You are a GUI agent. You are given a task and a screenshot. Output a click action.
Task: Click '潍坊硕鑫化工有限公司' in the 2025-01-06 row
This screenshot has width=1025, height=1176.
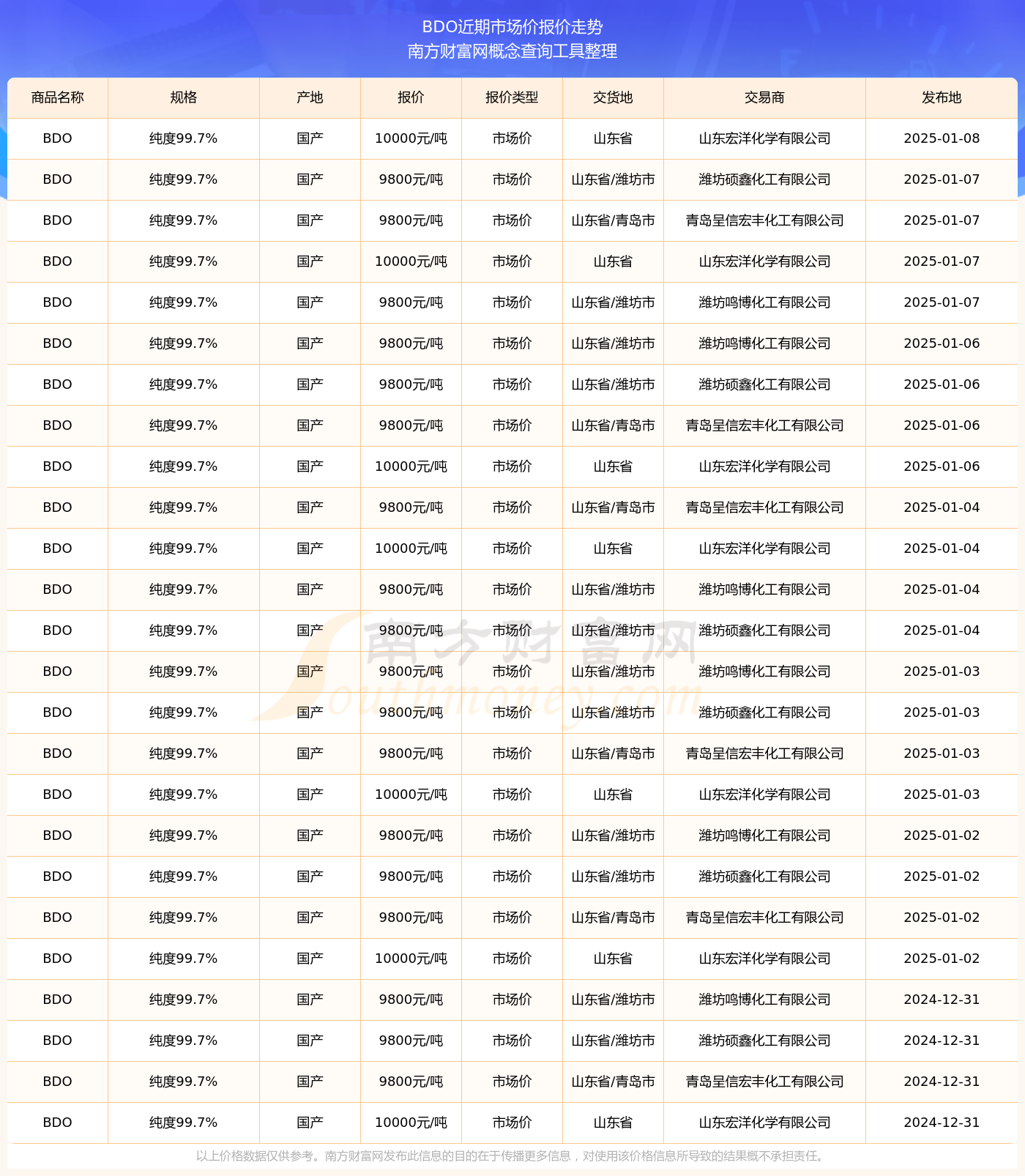[x=764, y=384]
